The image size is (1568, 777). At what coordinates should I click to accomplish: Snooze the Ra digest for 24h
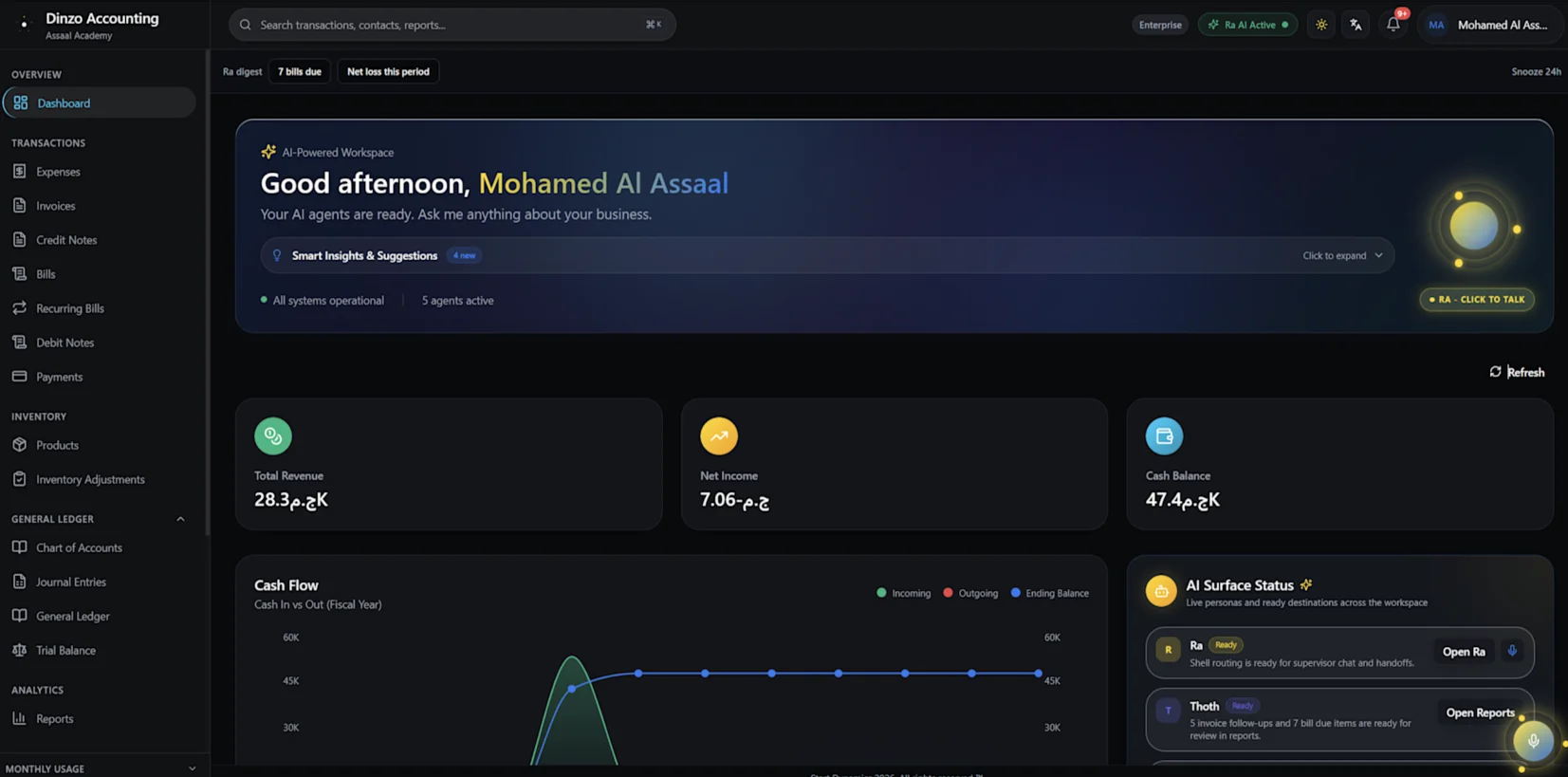(x=1536, y=71)
